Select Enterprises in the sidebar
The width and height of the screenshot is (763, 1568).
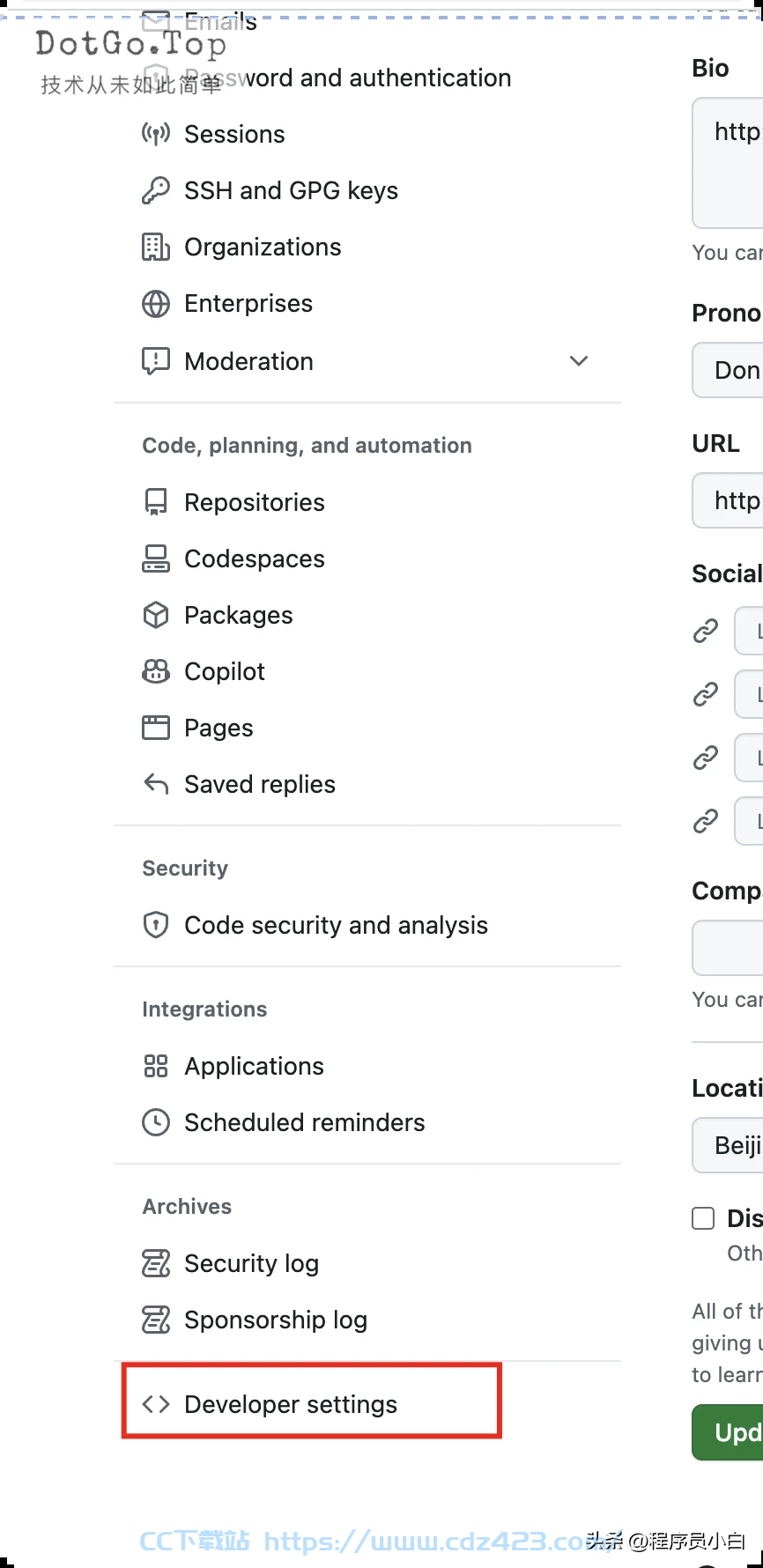tap(248, 303)
